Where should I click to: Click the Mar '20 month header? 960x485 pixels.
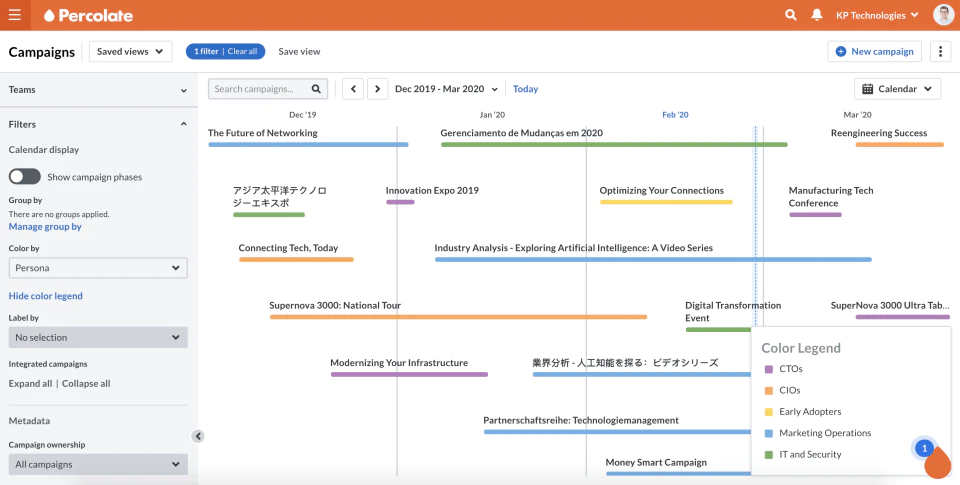point(857,115)
